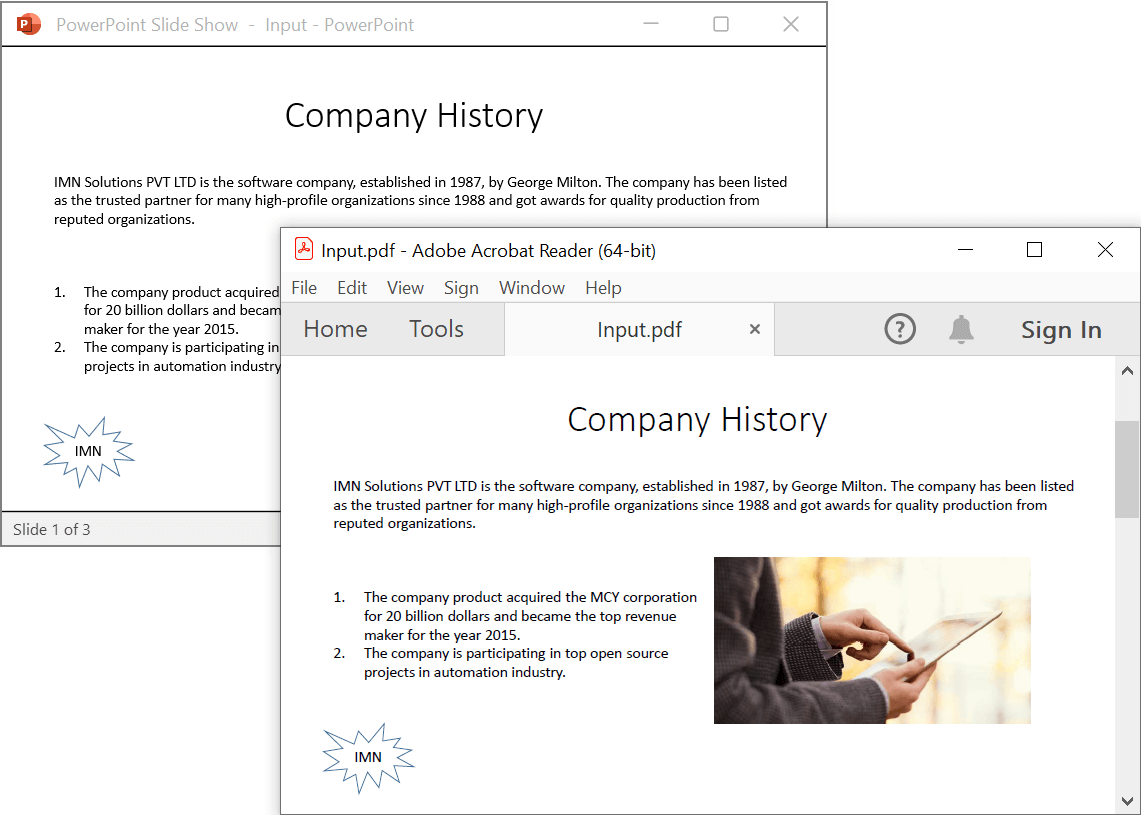Close the Input.pdf tab
1141x815 pixels.
pyautogui.click(x=755, y=329)
